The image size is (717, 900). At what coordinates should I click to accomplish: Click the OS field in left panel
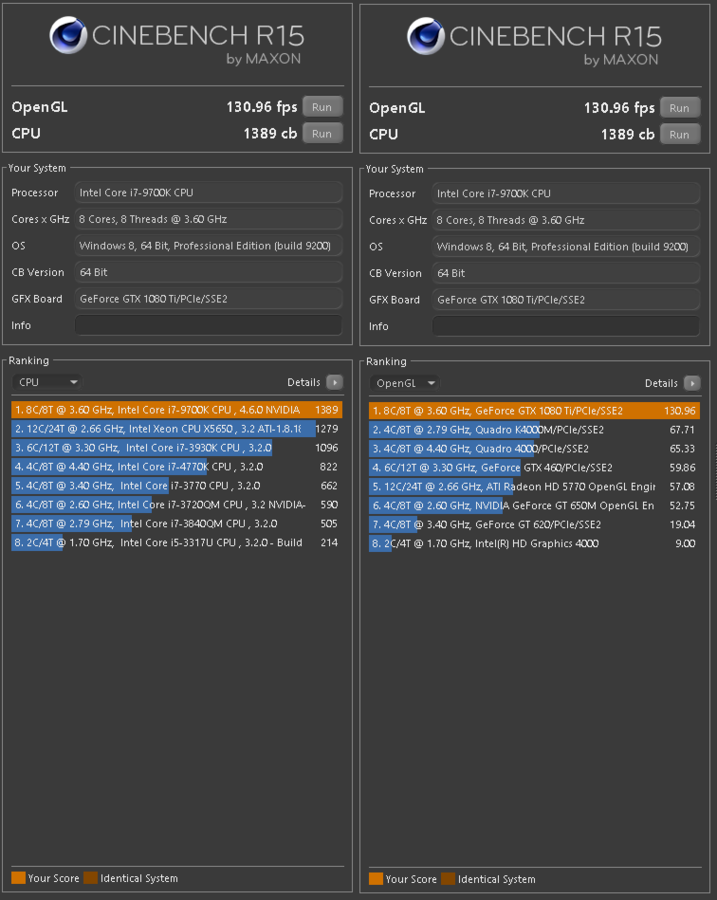coord(208,246)
